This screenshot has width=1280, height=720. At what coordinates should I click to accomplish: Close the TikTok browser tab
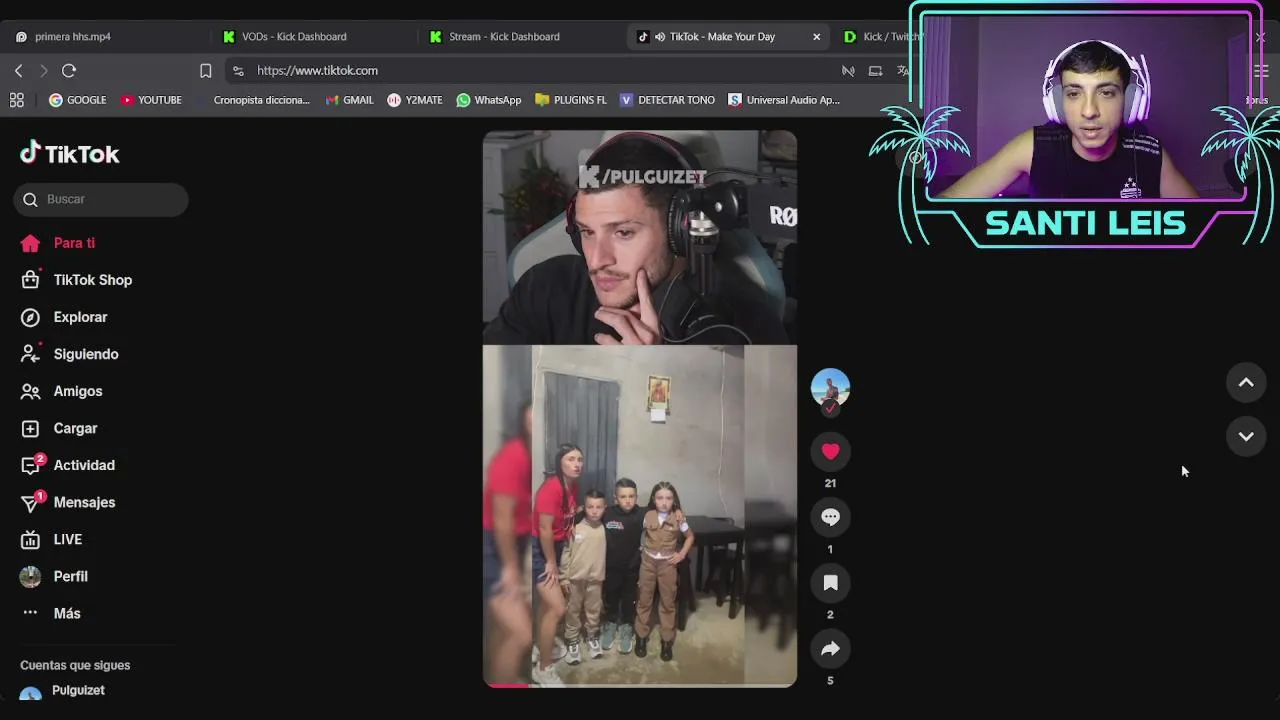pos(816,37)
